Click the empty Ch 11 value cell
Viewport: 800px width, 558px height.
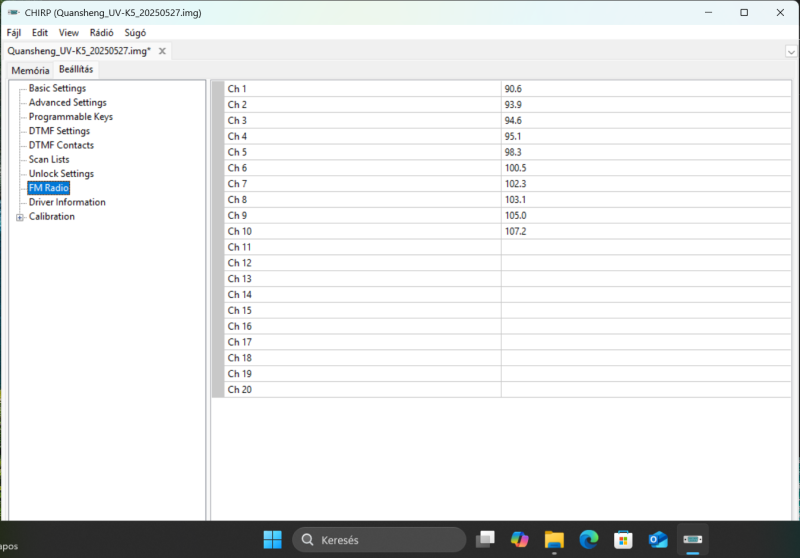pos(646,247)
